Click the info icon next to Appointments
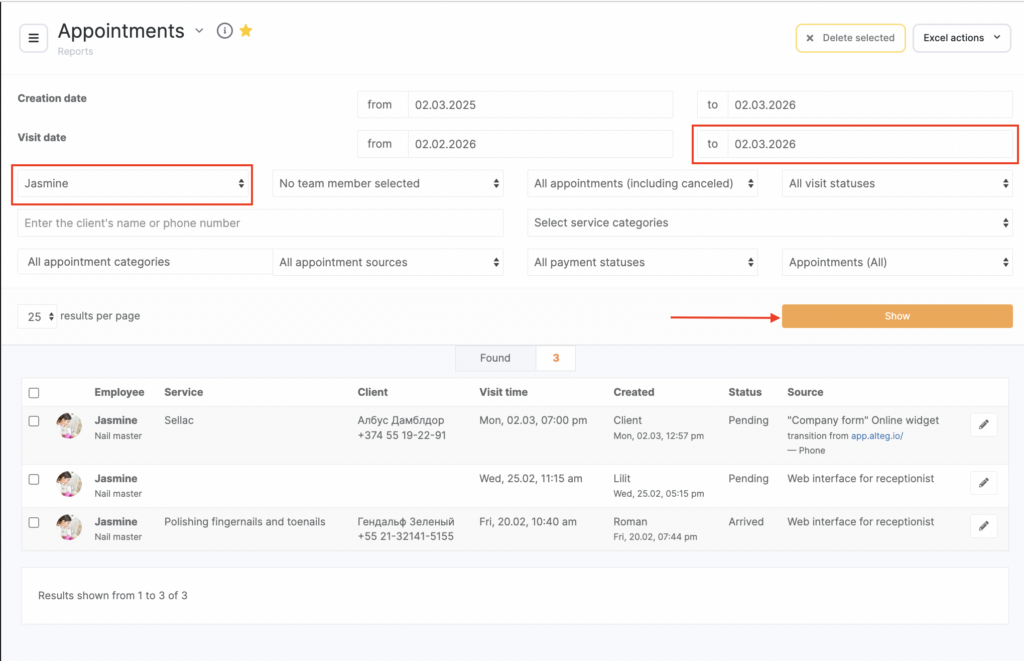Image resolution: width=1024 pixels, height=661 pixels. point(225,31)
